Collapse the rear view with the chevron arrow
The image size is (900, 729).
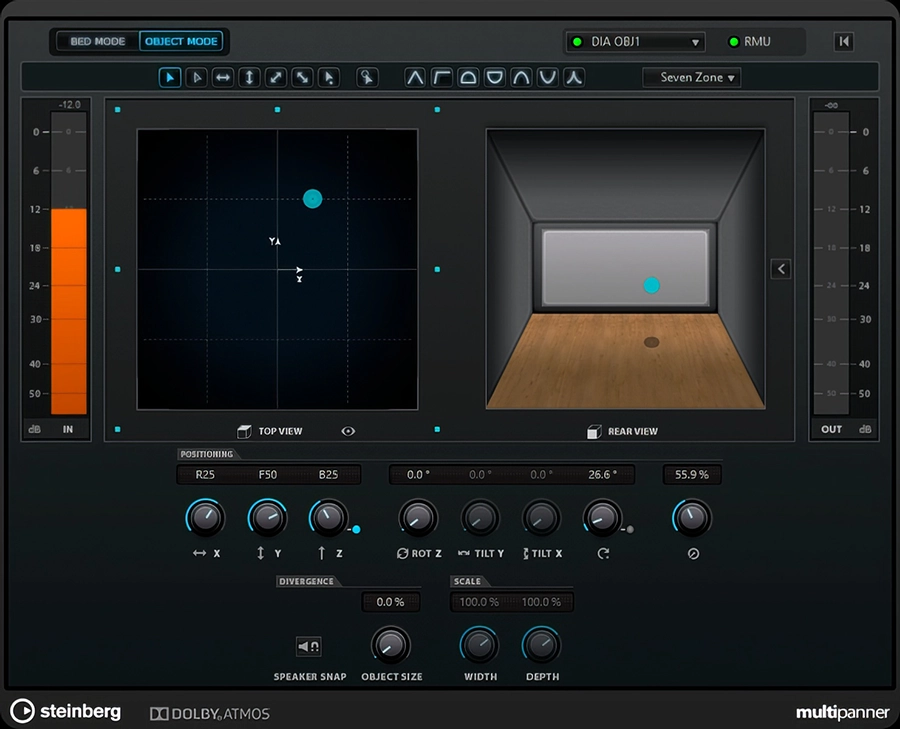tap(781, 269)
